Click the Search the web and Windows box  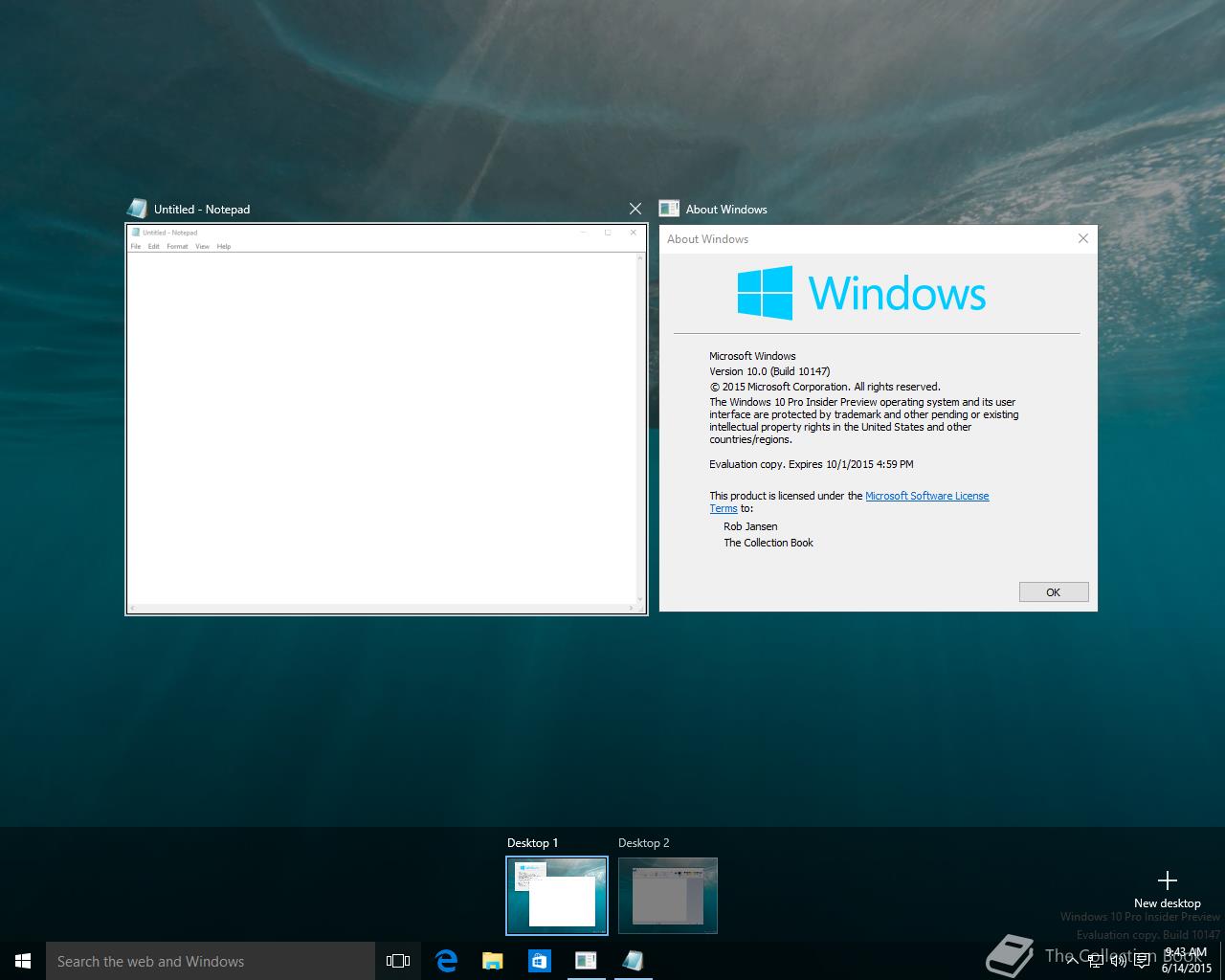point(211,961)
